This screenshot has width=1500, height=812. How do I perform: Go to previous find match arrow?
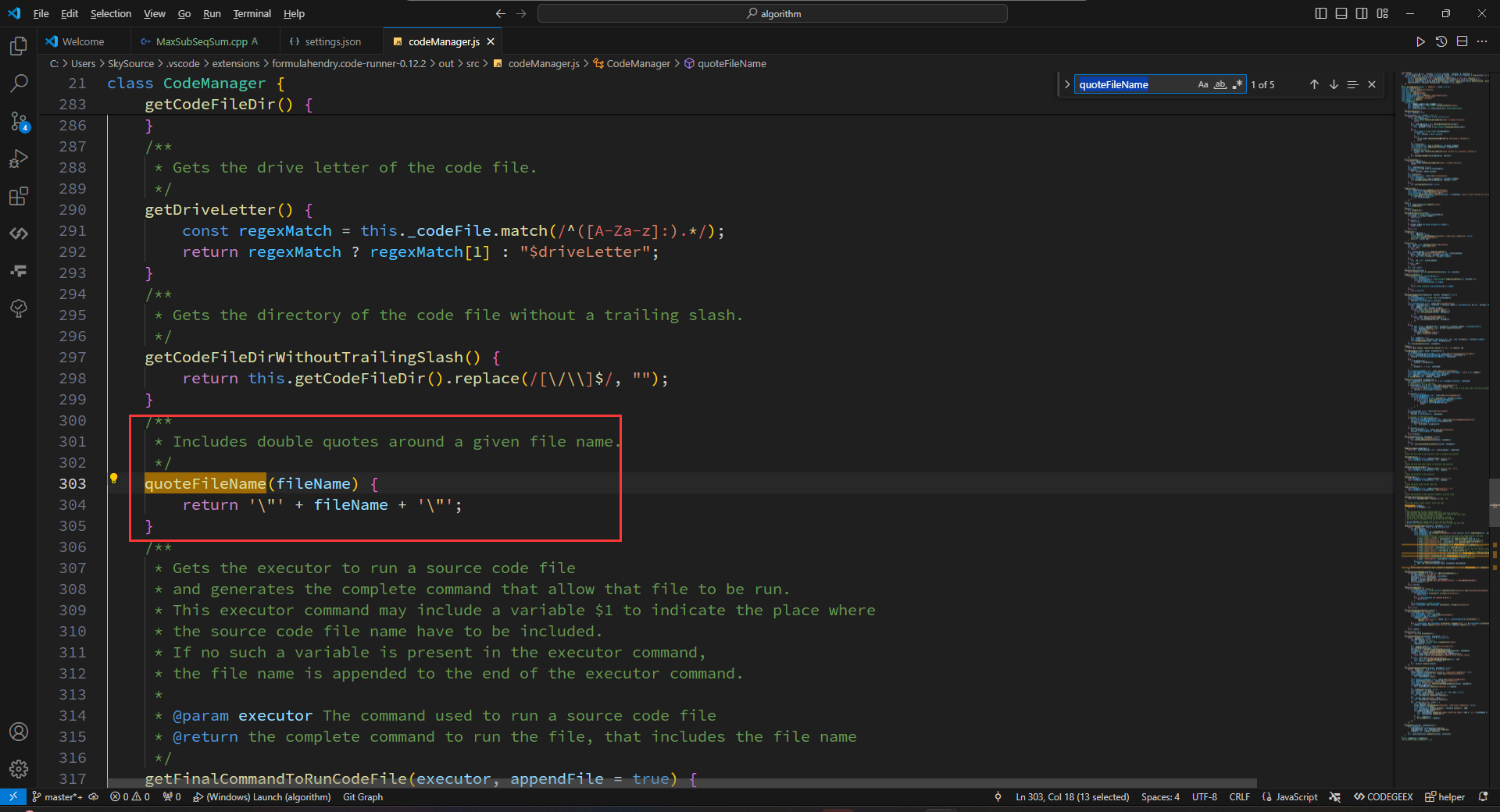pyautogui.click(x=1314, y=84)
